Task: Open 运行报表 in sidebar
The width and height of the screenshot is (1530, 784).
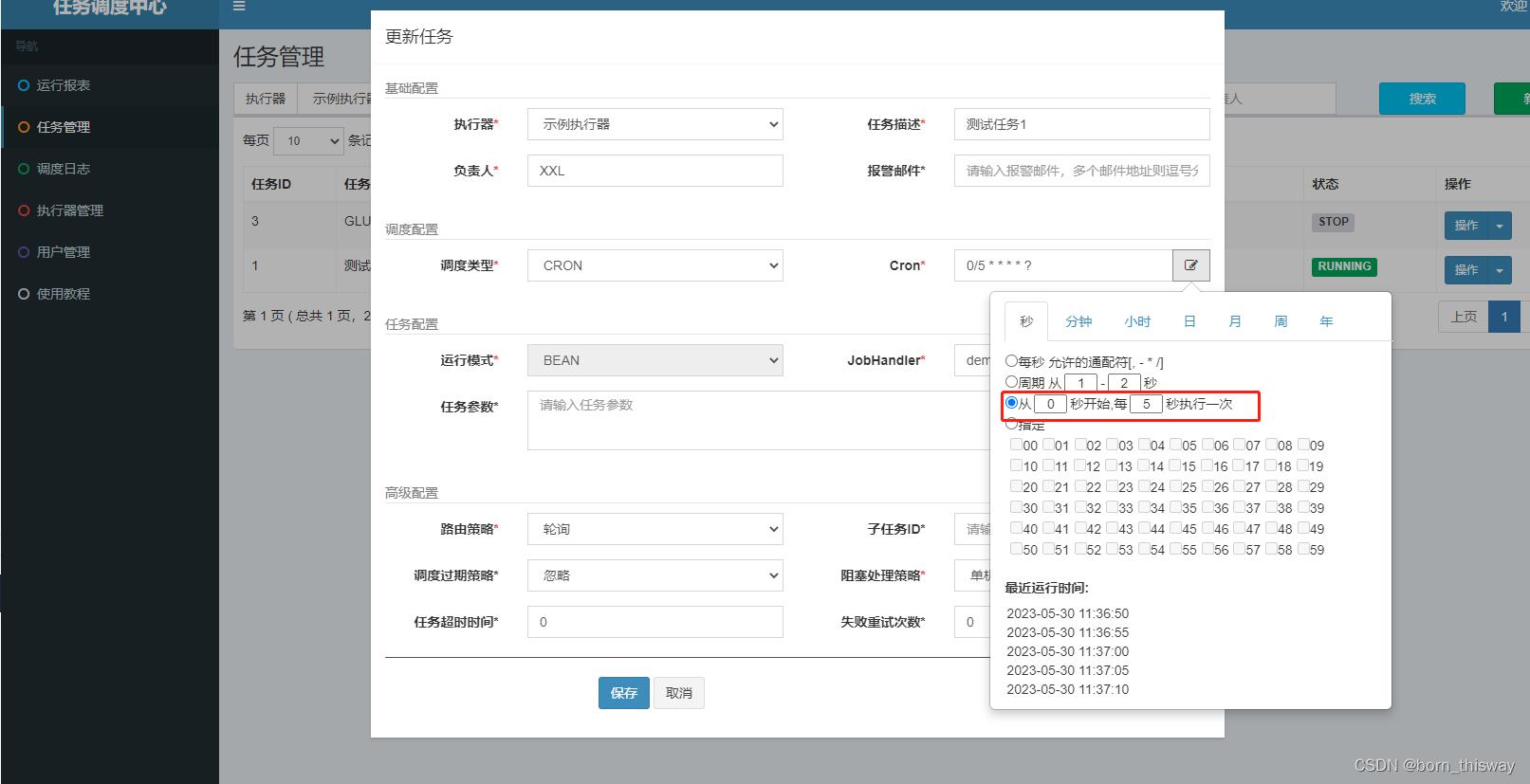Action: click(63, 85)
